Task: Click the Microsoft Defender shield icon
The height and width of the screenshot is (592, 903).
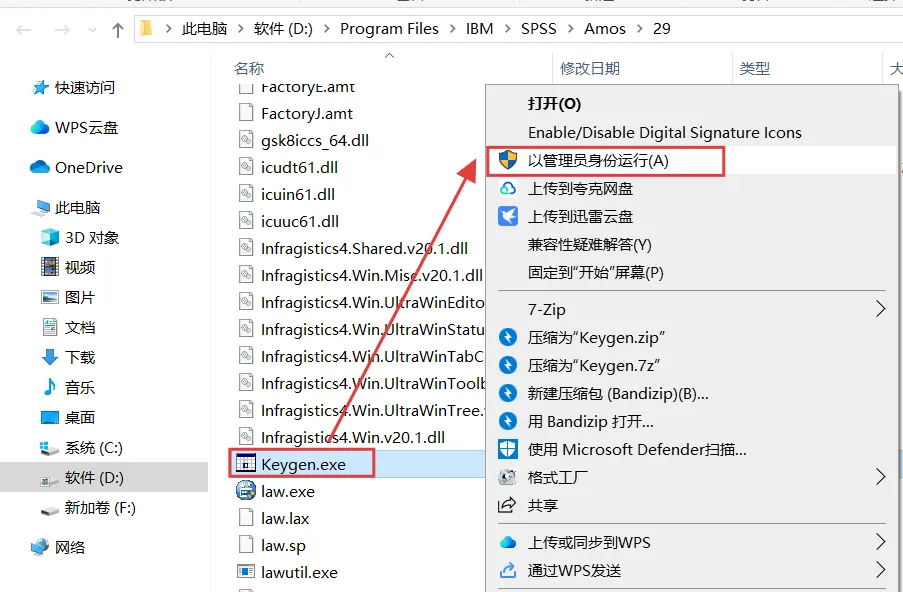Action: coord(508,449)
